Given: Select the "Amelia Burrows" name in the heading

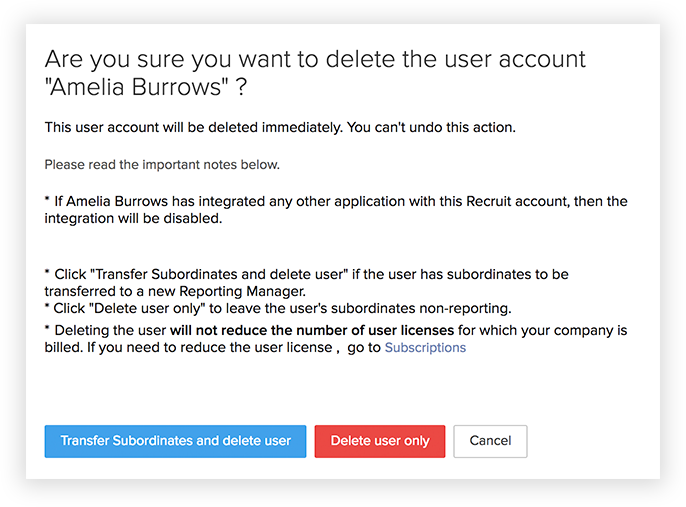Looking at the screenshot, I should click(x=137, y=87).
